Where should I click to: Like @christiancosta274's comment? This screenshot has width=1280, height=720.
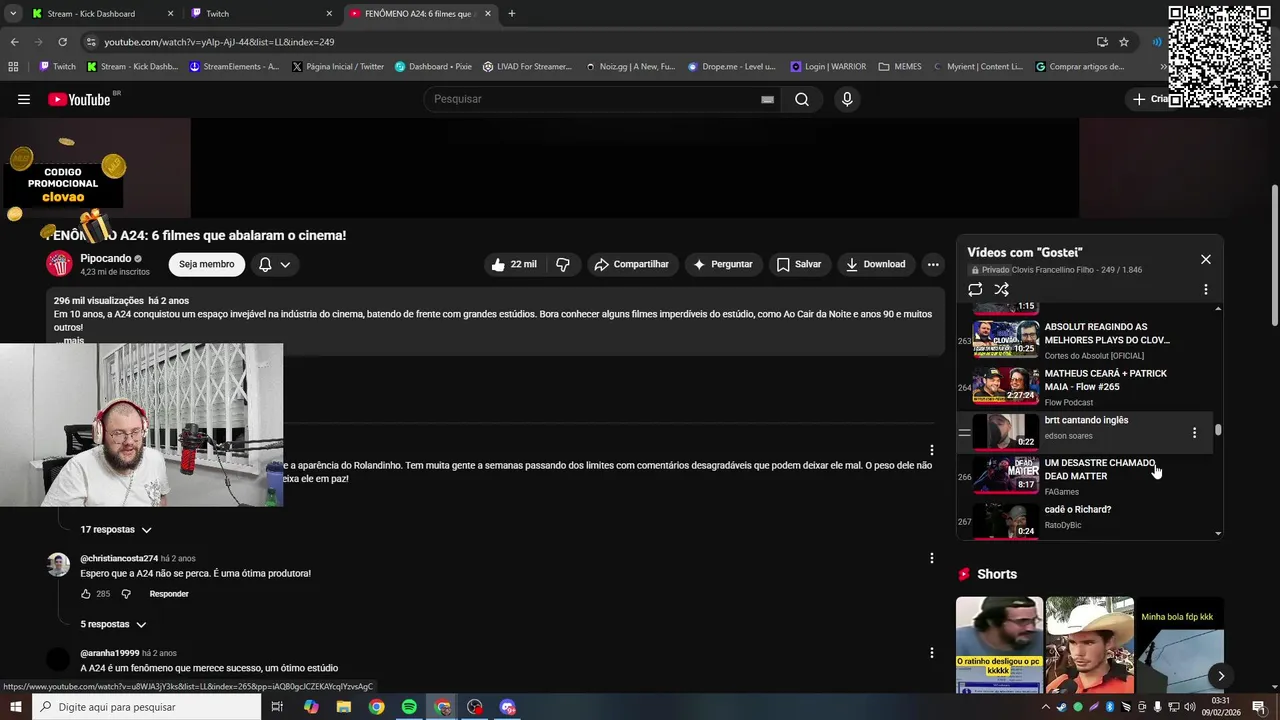(x=86, y=594)
